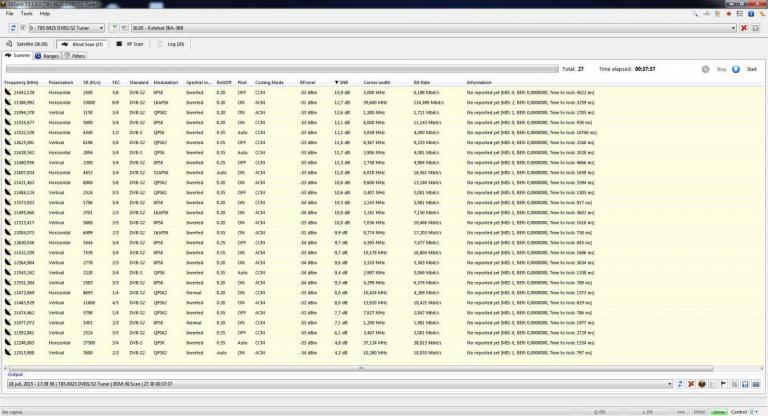Click the red X icon in output bar
The image size is (768, 416).
tap(690, 383)
